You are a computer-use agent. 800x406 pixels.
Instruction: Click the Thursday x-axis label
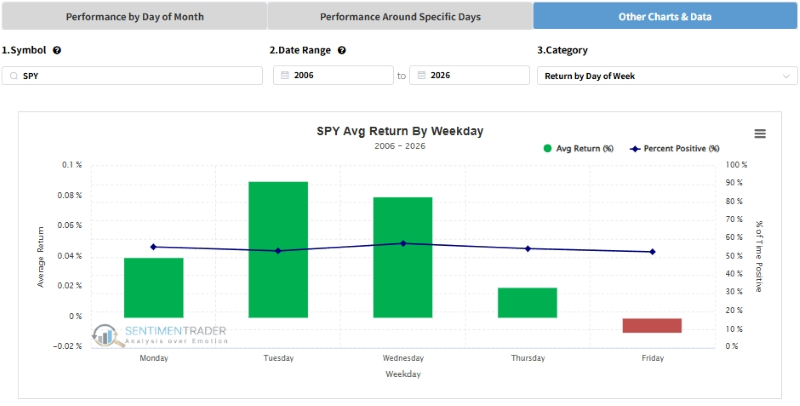pyautogui.click(x=528, y=358)
